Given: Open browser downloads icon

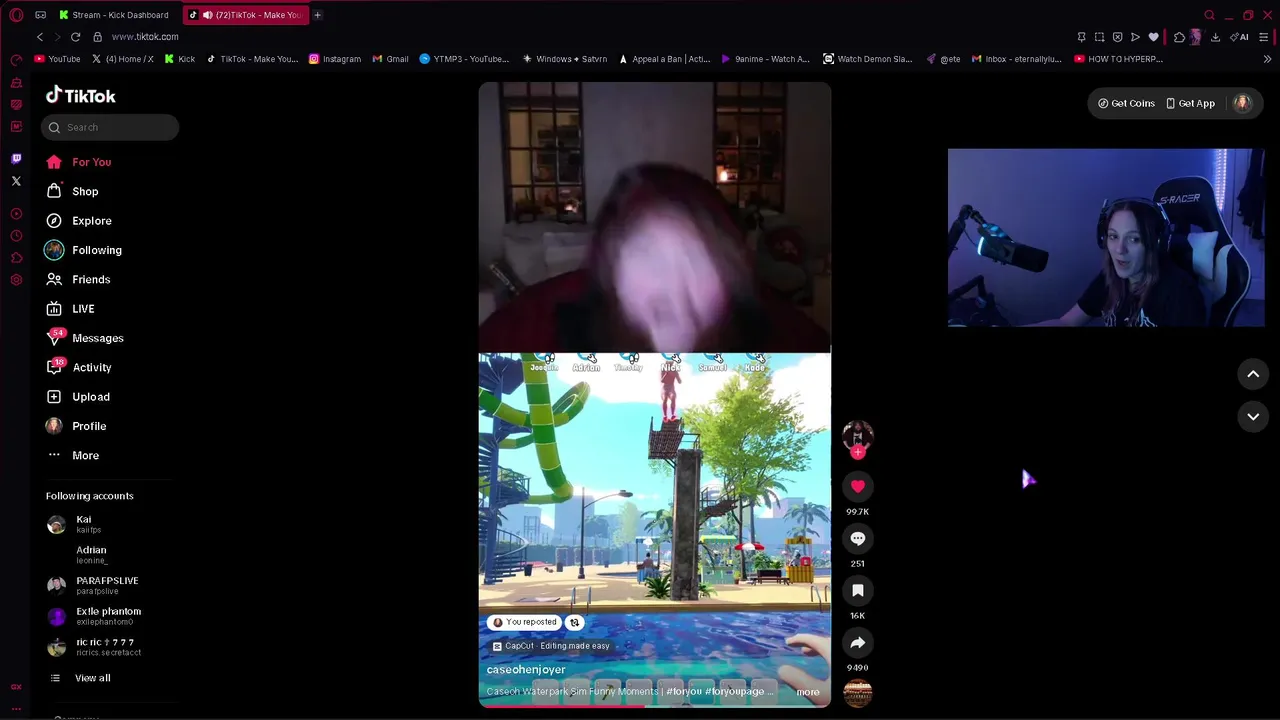Looking at the screenshot, I should [1215, 37].
